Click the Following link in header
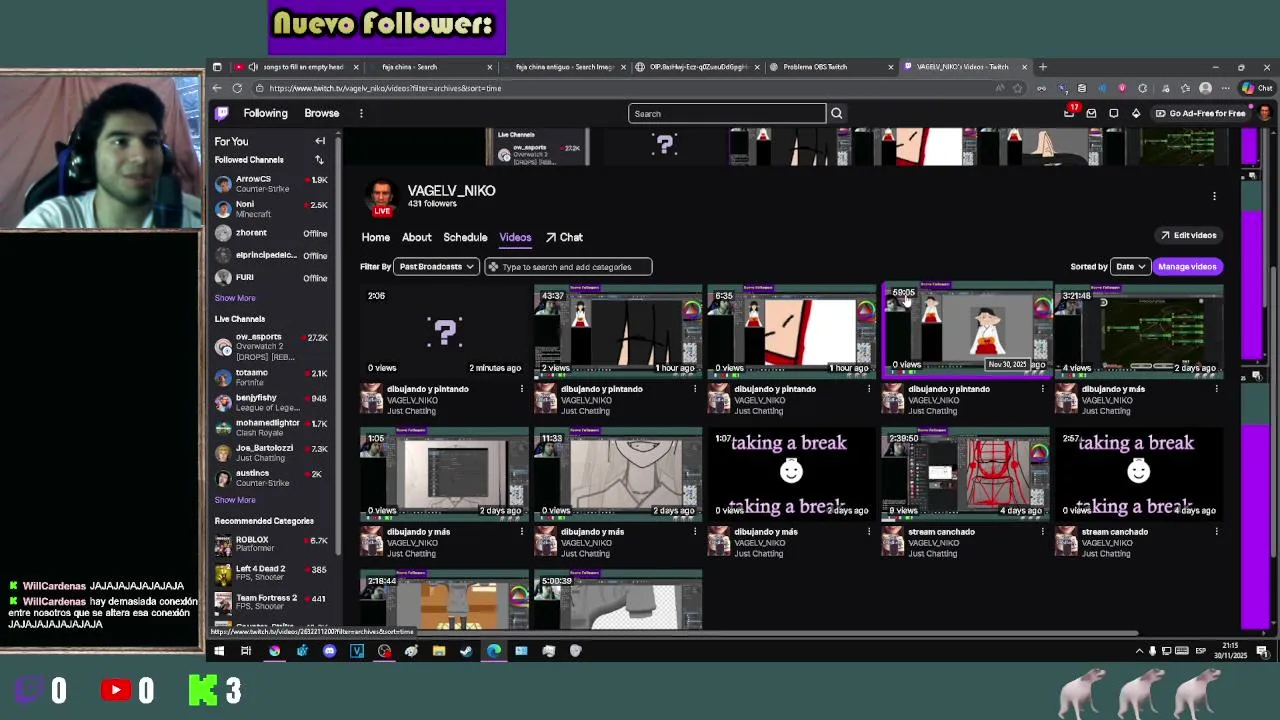This screenshot has width=1280, height=720. pyautogui.click(x=265, y=113)
